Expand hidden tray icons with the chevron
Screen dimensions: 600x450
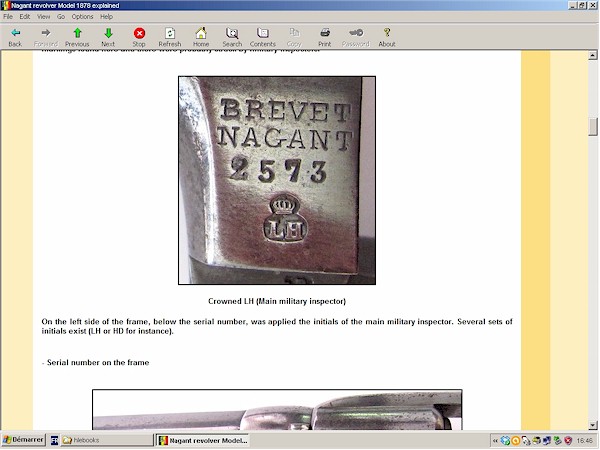pos(495,441)
